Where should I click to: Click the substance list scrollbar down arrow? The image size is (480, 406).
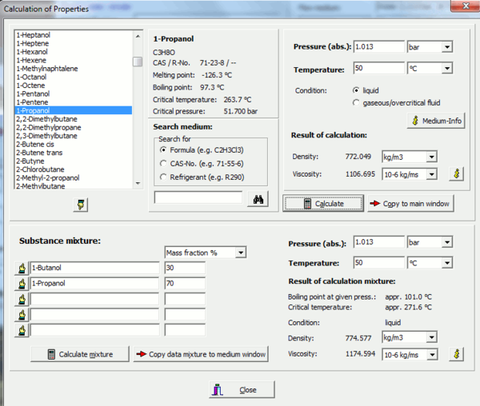[x=138, y=183]
